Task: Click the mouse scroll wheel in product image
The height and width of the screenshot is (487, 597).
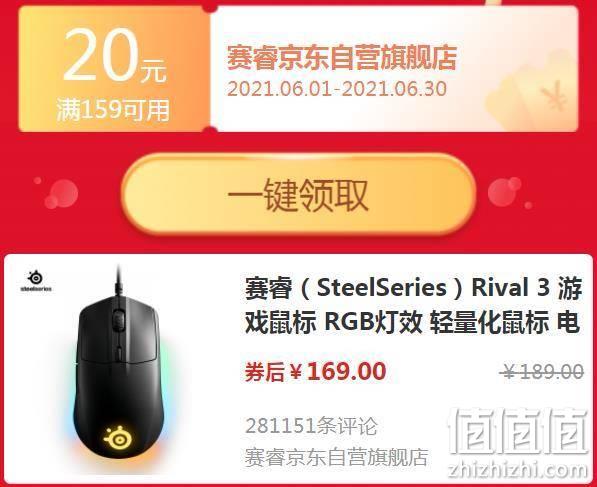Action: point(118,319)
